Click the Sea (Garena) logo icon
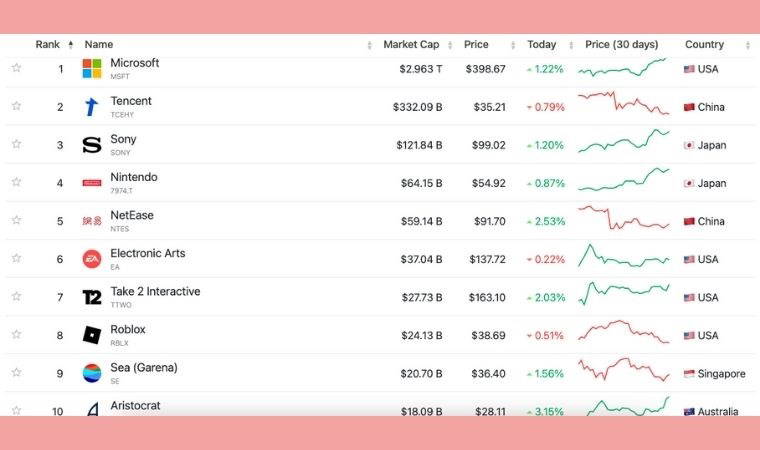This screenshot has width=760, height=450. click(x=92, y=373)
